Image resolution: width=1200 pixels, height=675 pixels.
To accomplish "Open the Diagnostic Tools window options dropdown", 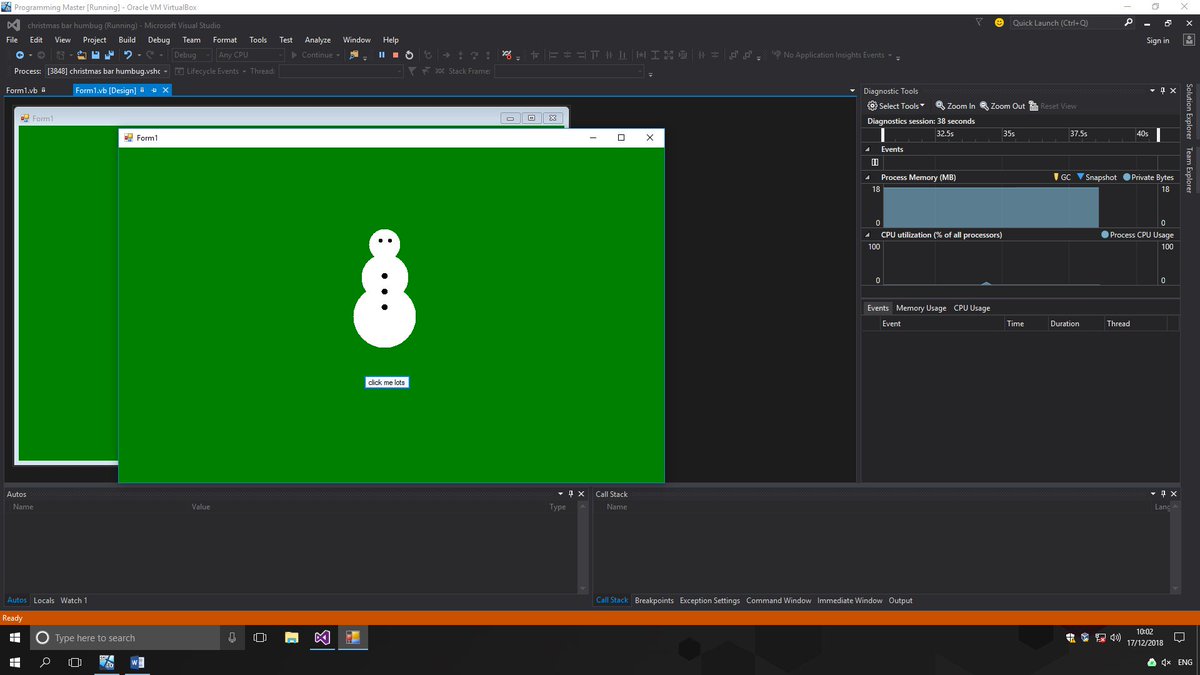I will pos(1152,91).
